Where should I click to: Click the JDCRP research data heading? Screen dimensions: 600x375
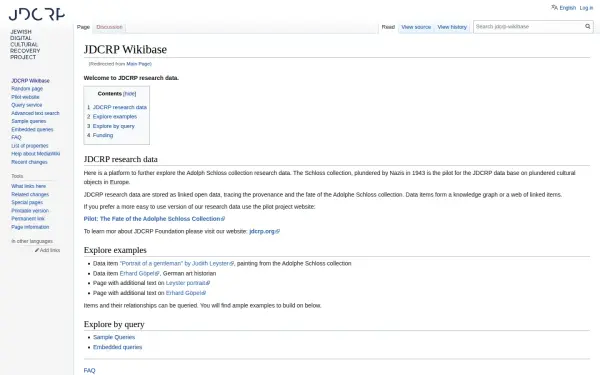tap(121, 159)
